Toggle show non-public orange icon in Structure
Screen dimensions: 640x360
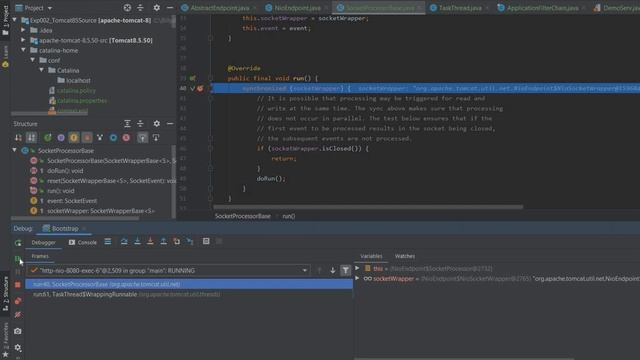point(87,138)
